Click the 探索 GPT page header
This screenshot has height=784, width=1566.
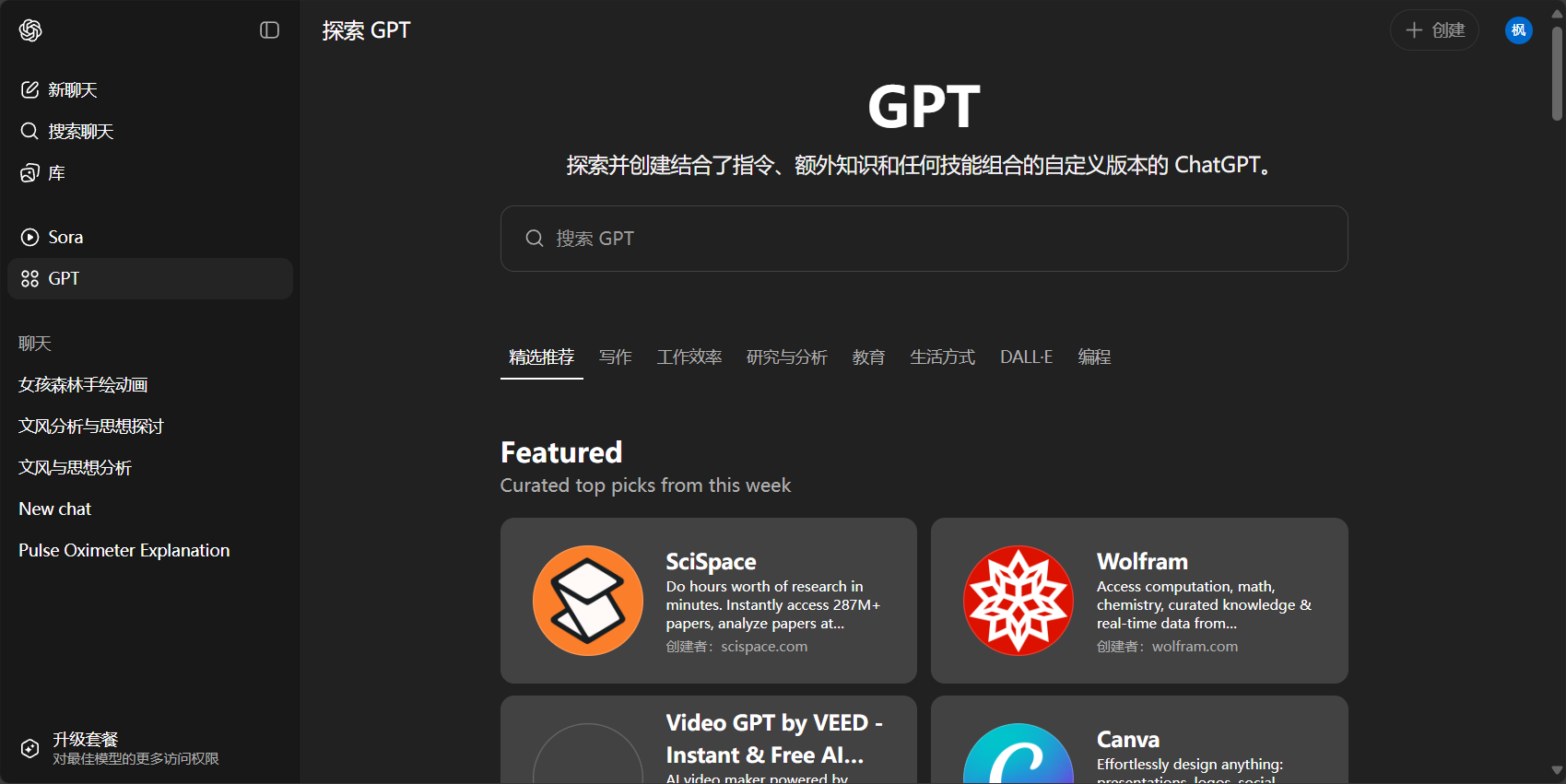pos(366,30)
